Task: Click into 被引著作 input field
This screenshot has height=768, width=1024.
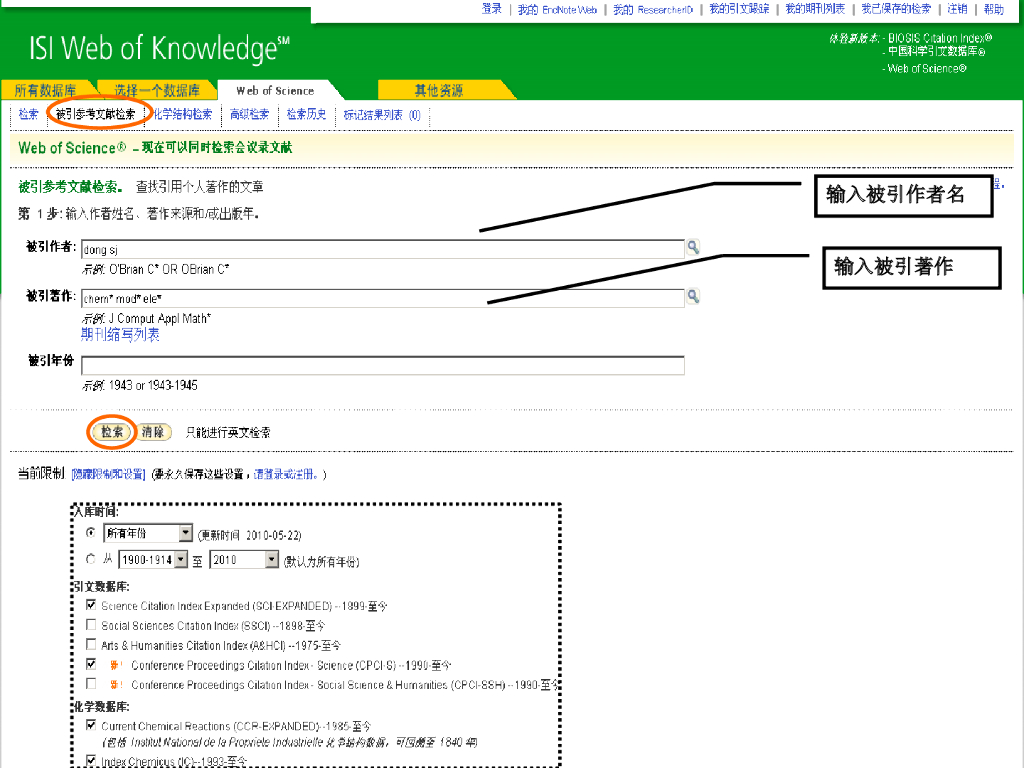Action: tap(383, 298)
